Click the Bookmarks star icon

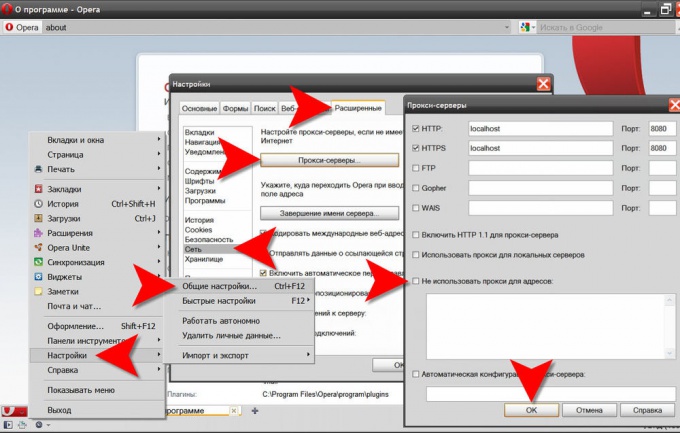pyautogui.click(x=38, y=189)
